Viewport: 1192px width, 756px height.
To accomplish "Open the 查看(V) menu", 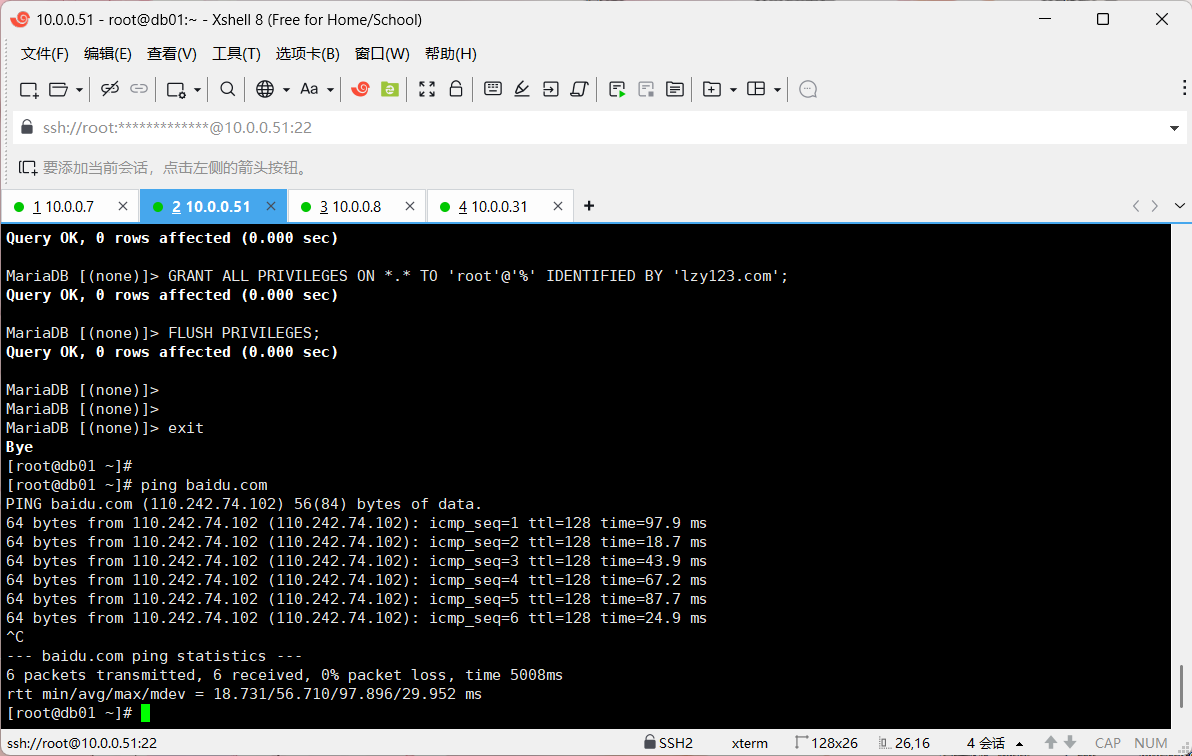I will [x=172, y=54].
